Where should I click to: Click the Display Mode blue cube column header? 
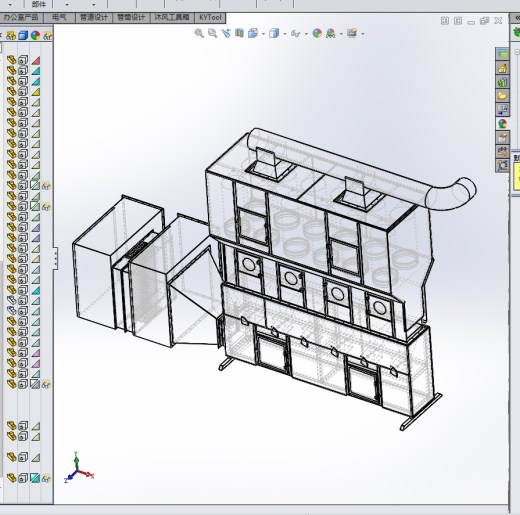(23, 35)
